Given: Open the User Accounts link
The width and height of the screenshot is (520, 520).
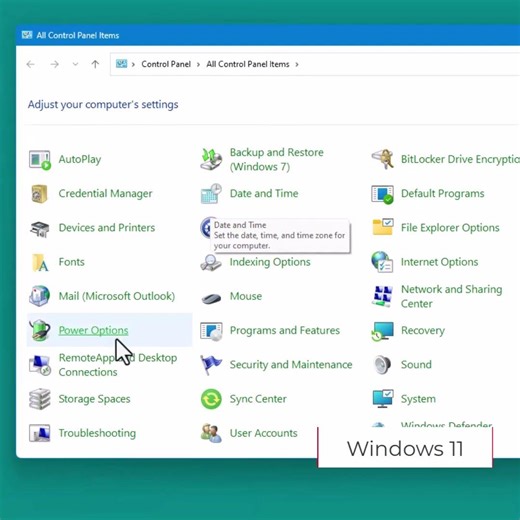Looking at the screenshot, I should (263, 433).
